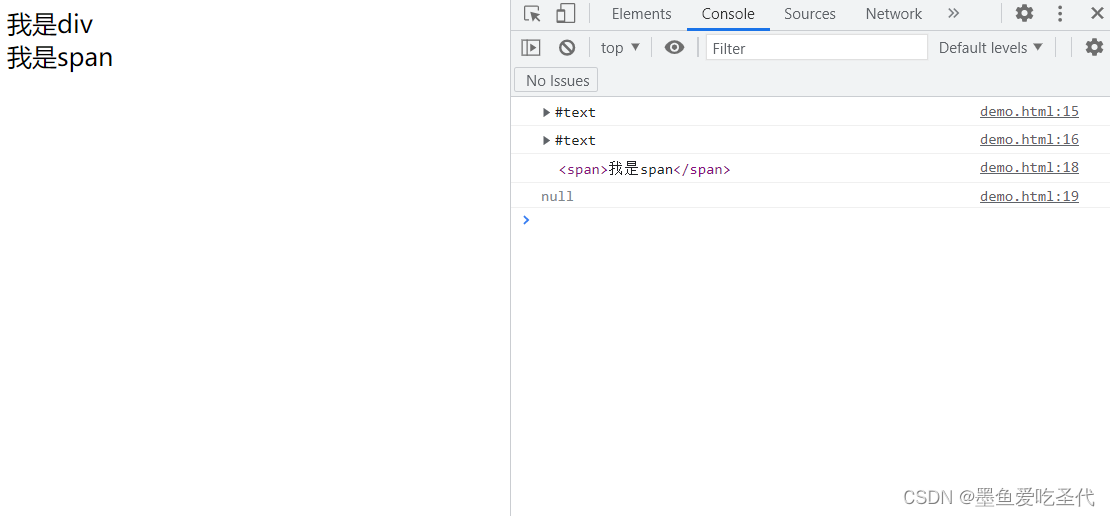Open source link demo.html:16
1110x516 pixels.
1029,139
